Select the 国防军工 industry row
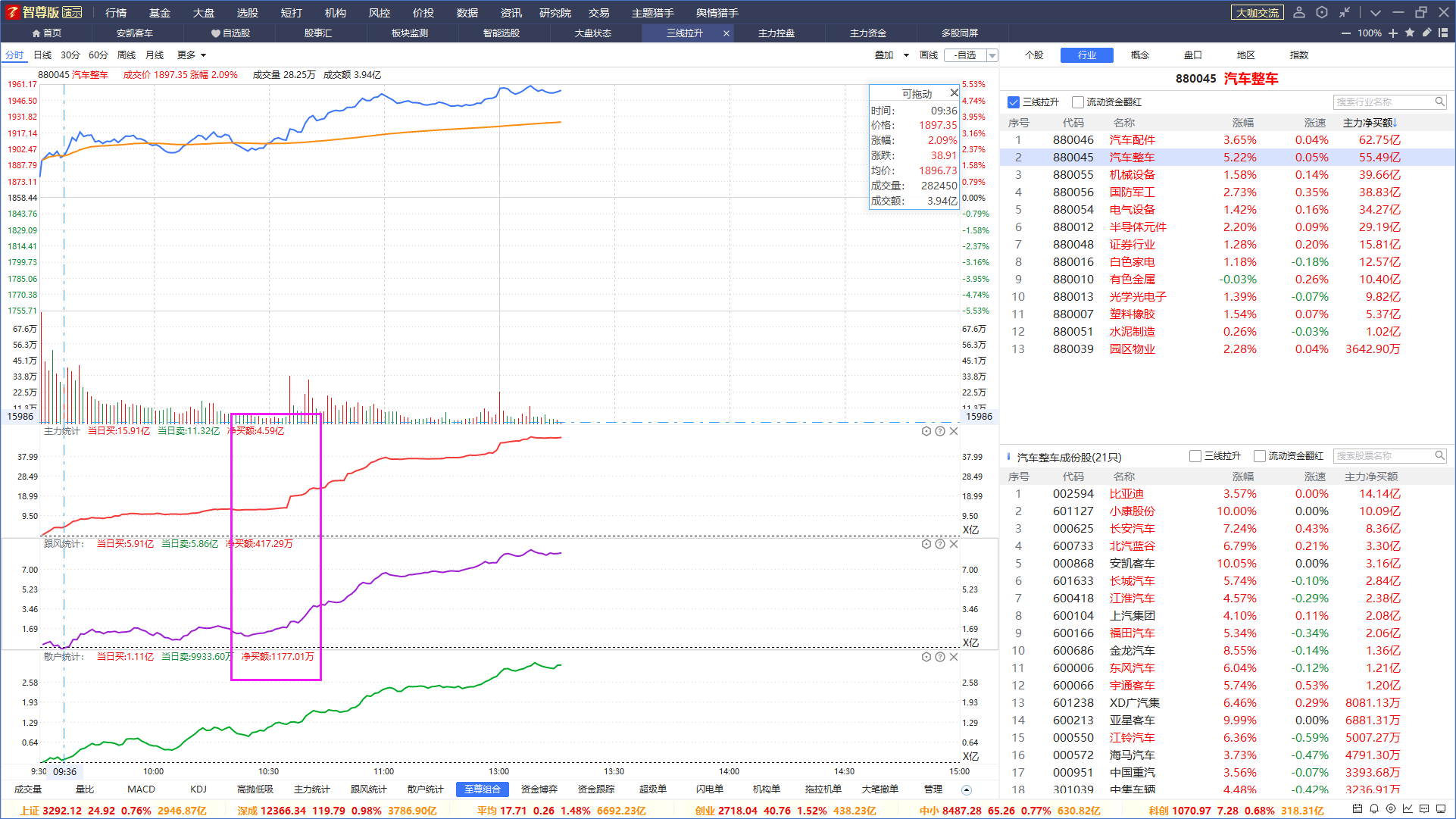Viewport: 1456px width, 819px height. (1227, 192)
